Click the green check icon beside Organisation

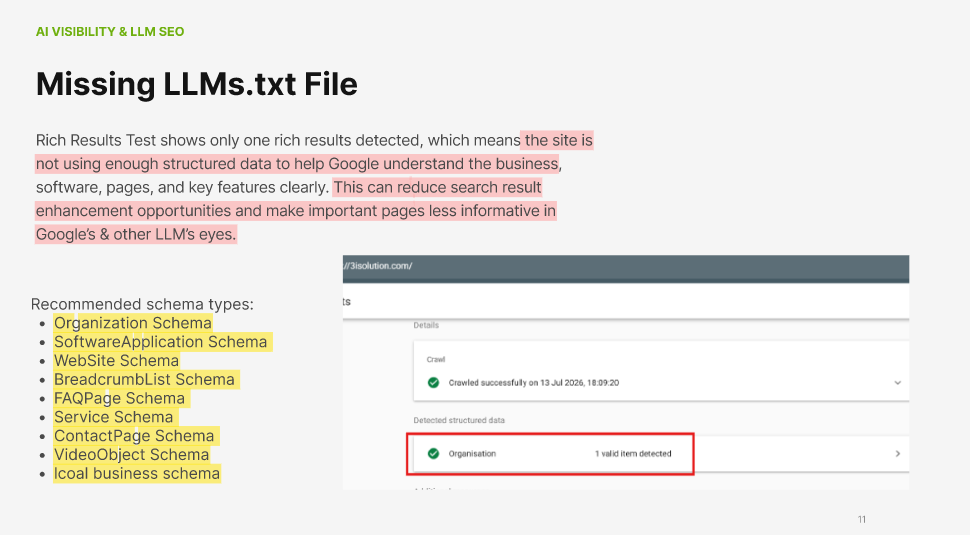pos(434,454)
